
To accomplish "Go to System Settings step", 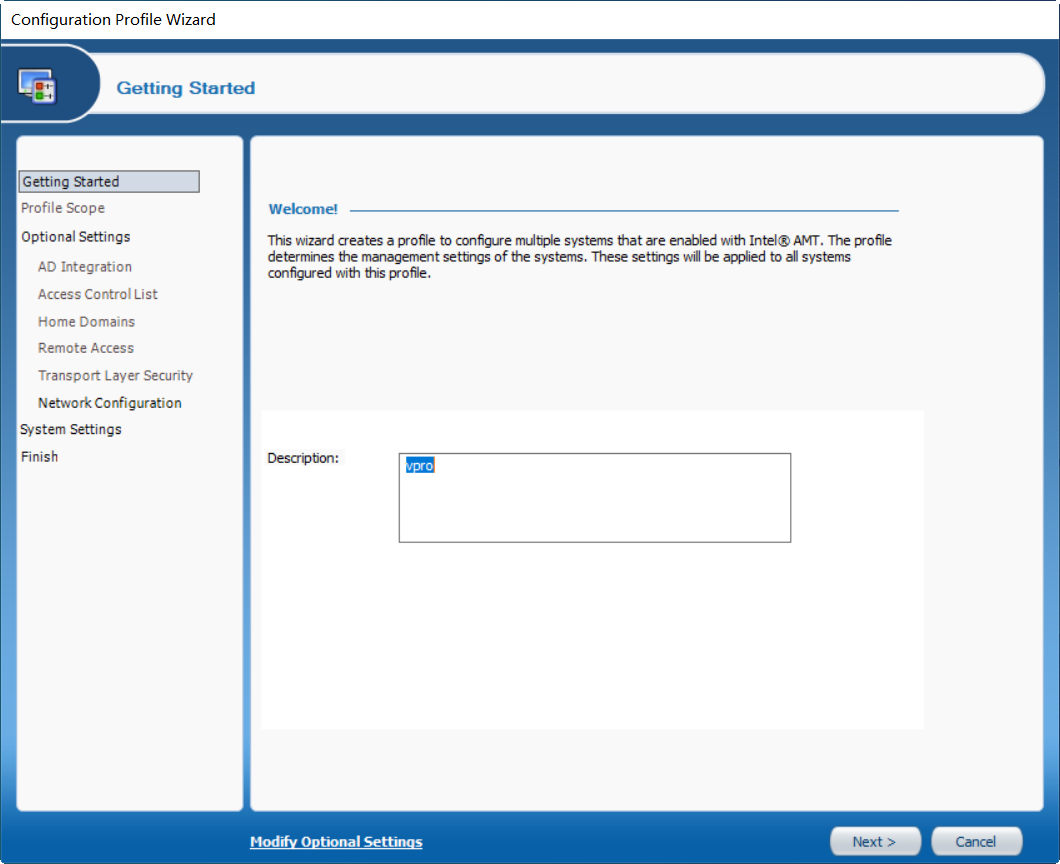I will point(70,429).
